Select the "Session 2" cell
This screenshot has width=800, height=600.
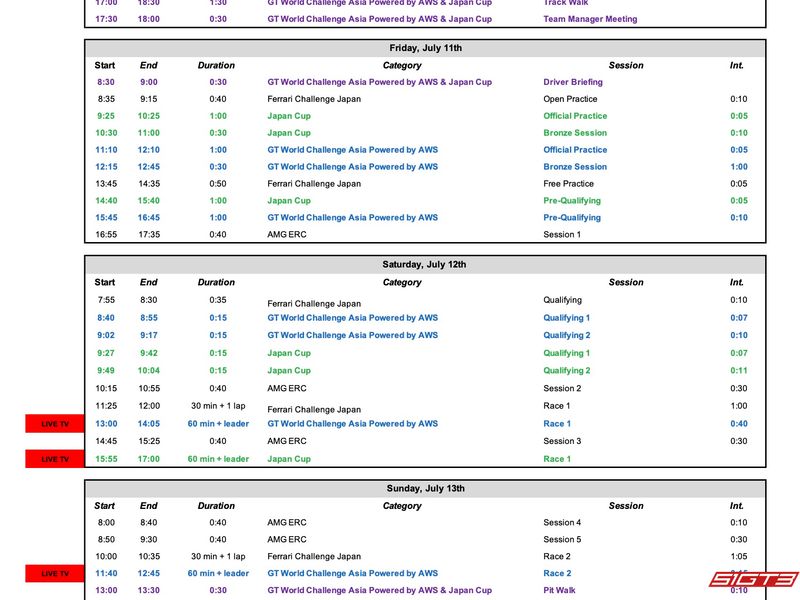562,388
